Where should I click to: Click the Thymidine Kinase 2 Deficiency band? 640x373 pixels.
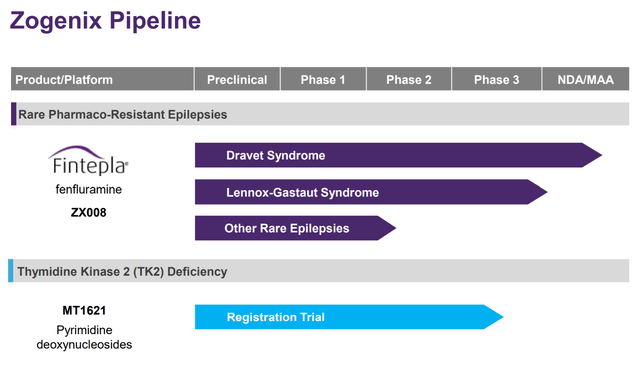[319, 271]
